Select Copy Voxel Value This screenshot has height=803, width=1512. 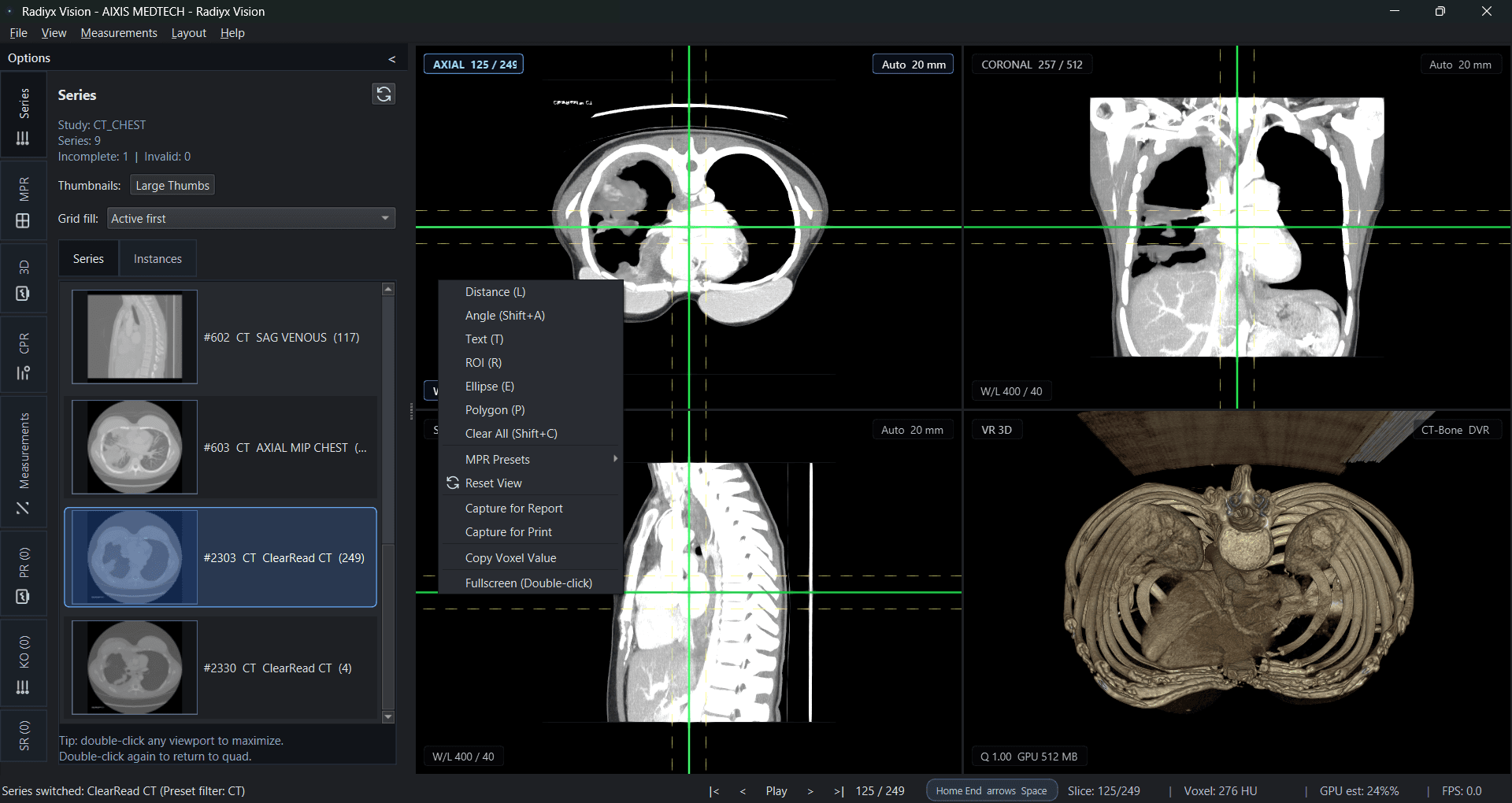pos(531,558)
